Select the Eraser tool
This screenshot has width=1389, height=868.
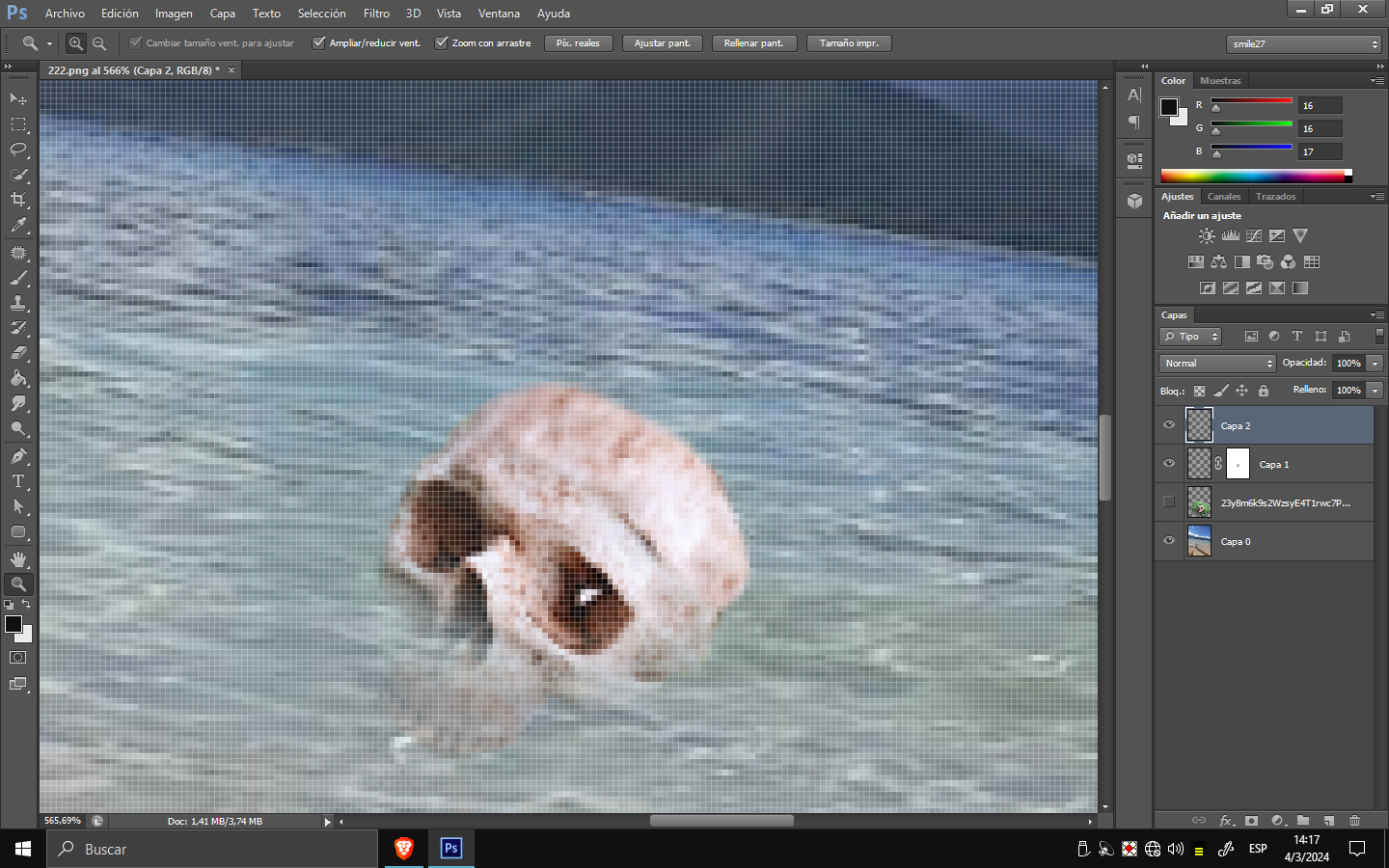[x=18, y=353]
